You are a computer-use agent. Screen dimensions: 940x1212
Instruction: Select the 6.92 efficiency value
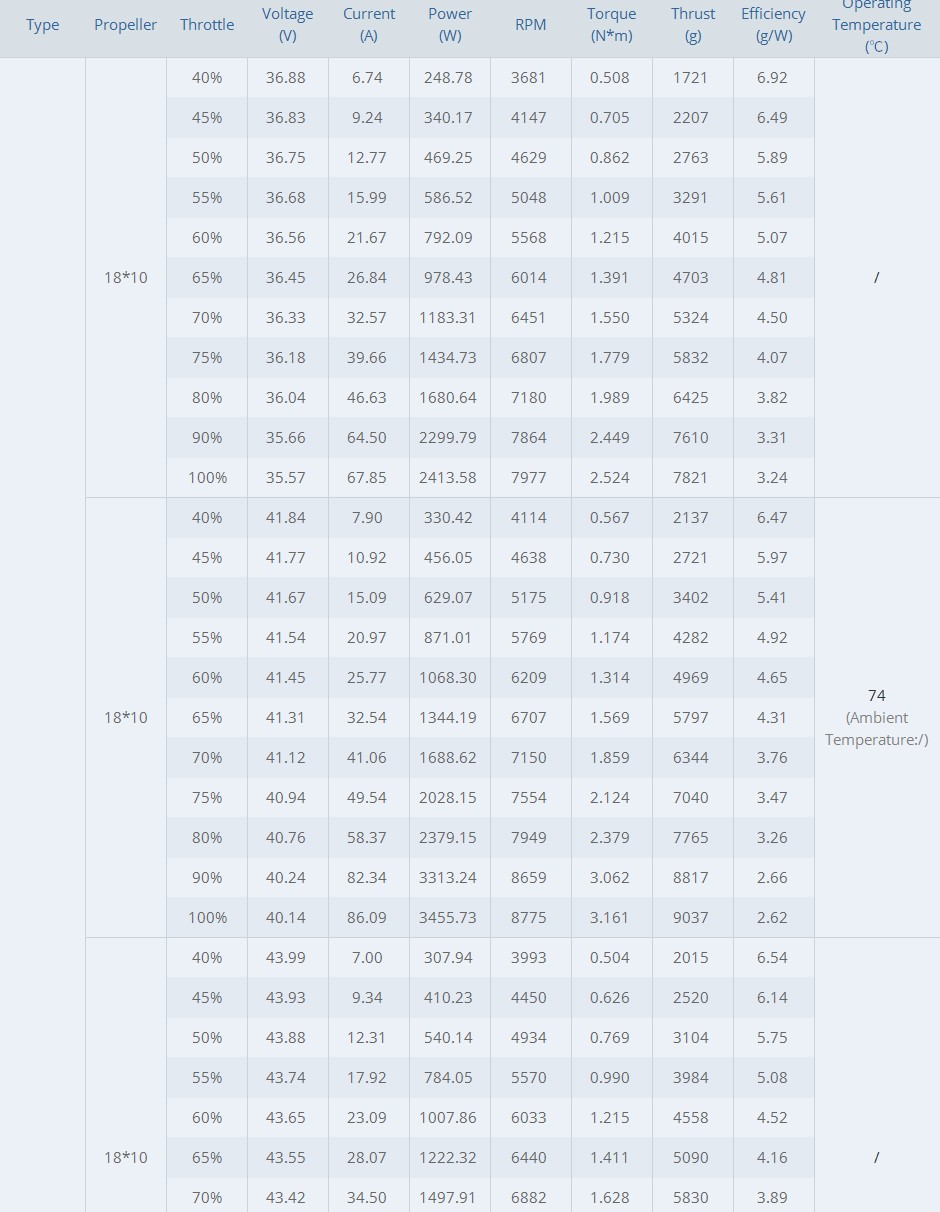[x=772, y=77]
